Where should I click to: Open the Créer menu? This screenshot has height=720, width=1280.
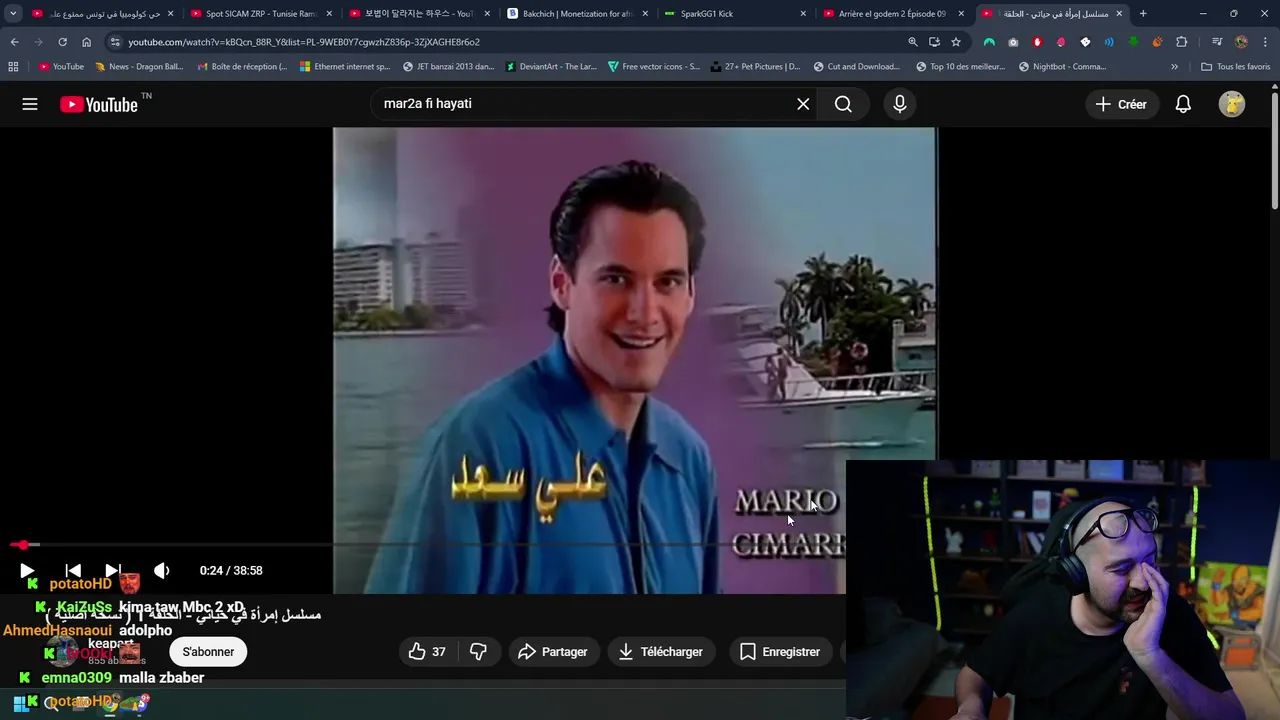click(x=1121, y=104)
